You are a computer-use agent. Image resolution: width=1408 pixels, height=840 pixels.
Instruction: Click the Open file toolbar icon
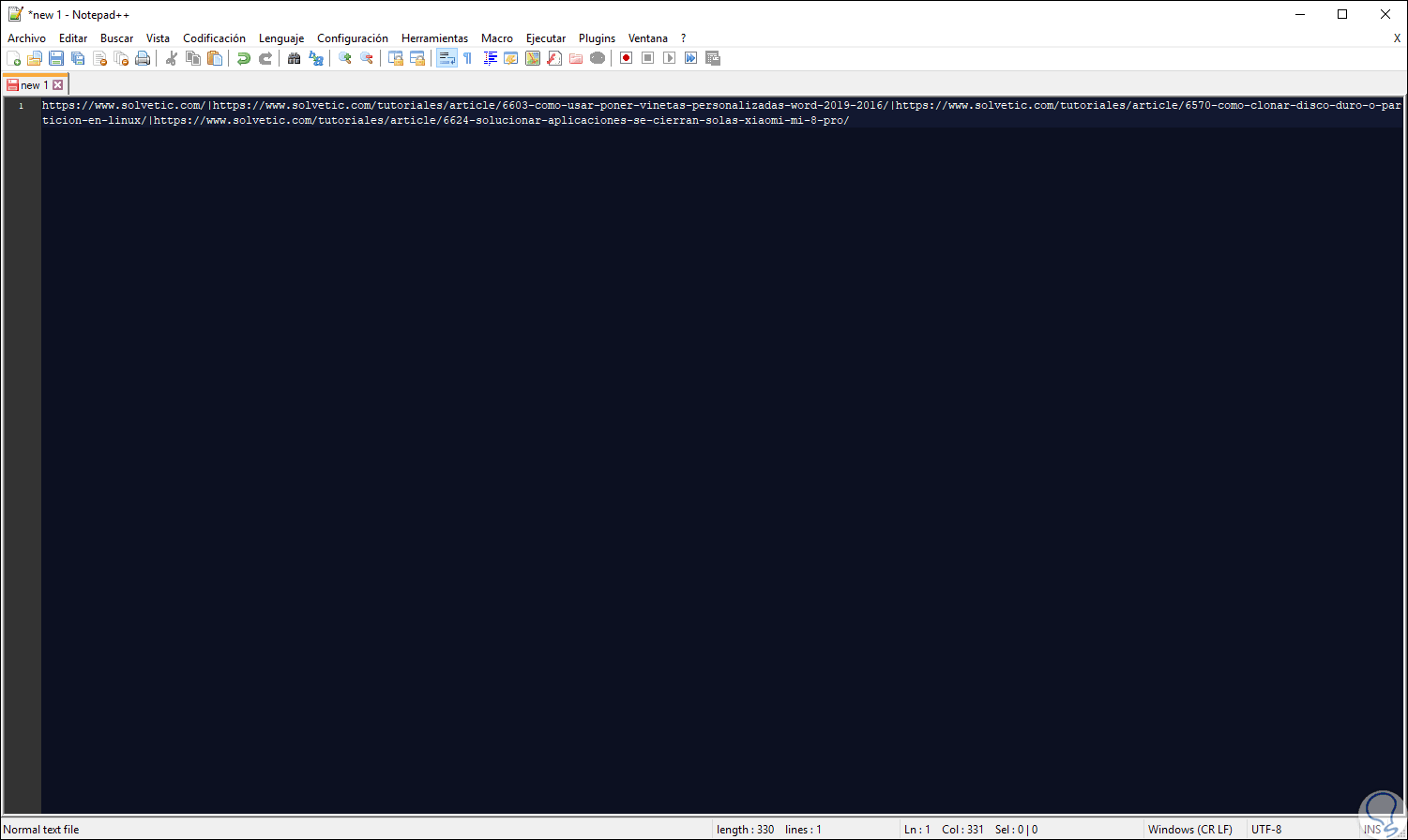(x=35, y=58)
